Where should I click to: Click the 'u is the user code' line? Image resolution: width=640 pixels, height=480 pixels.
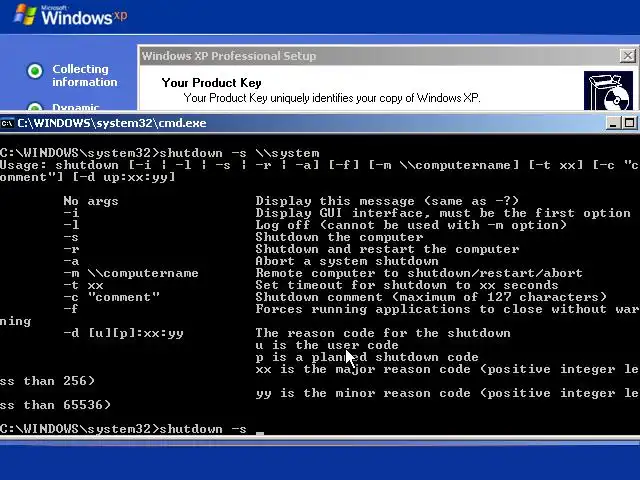pos(327,345)
